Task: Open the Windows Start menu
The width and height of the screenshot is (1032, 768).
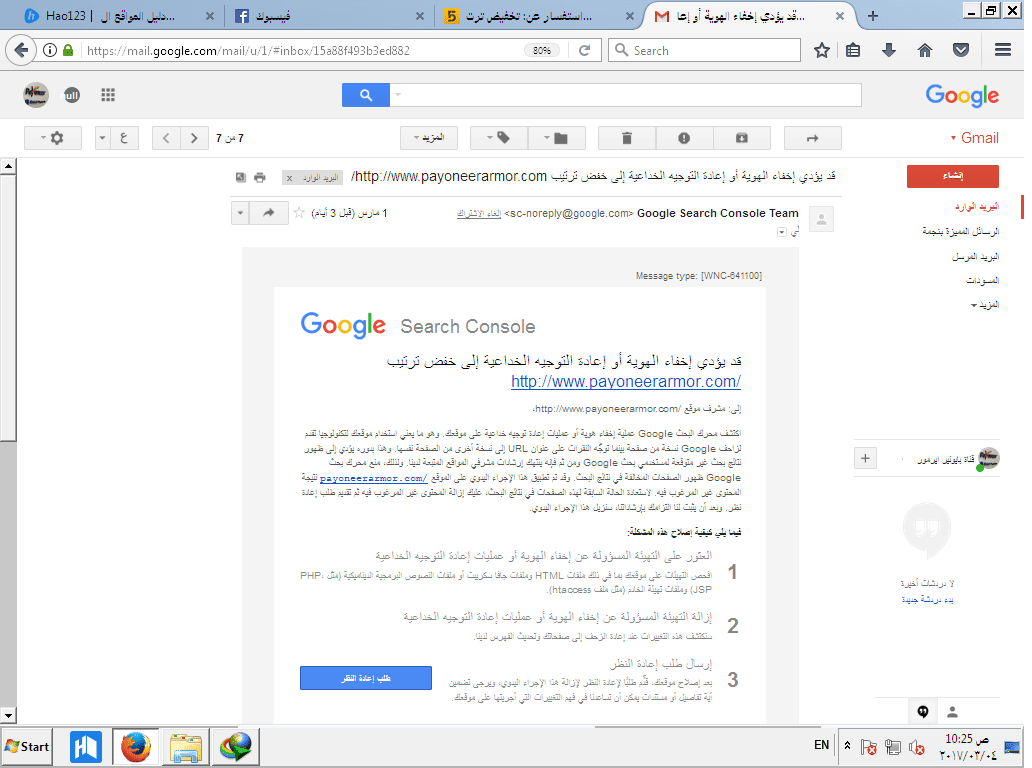Action: click(x=27, y=746)
